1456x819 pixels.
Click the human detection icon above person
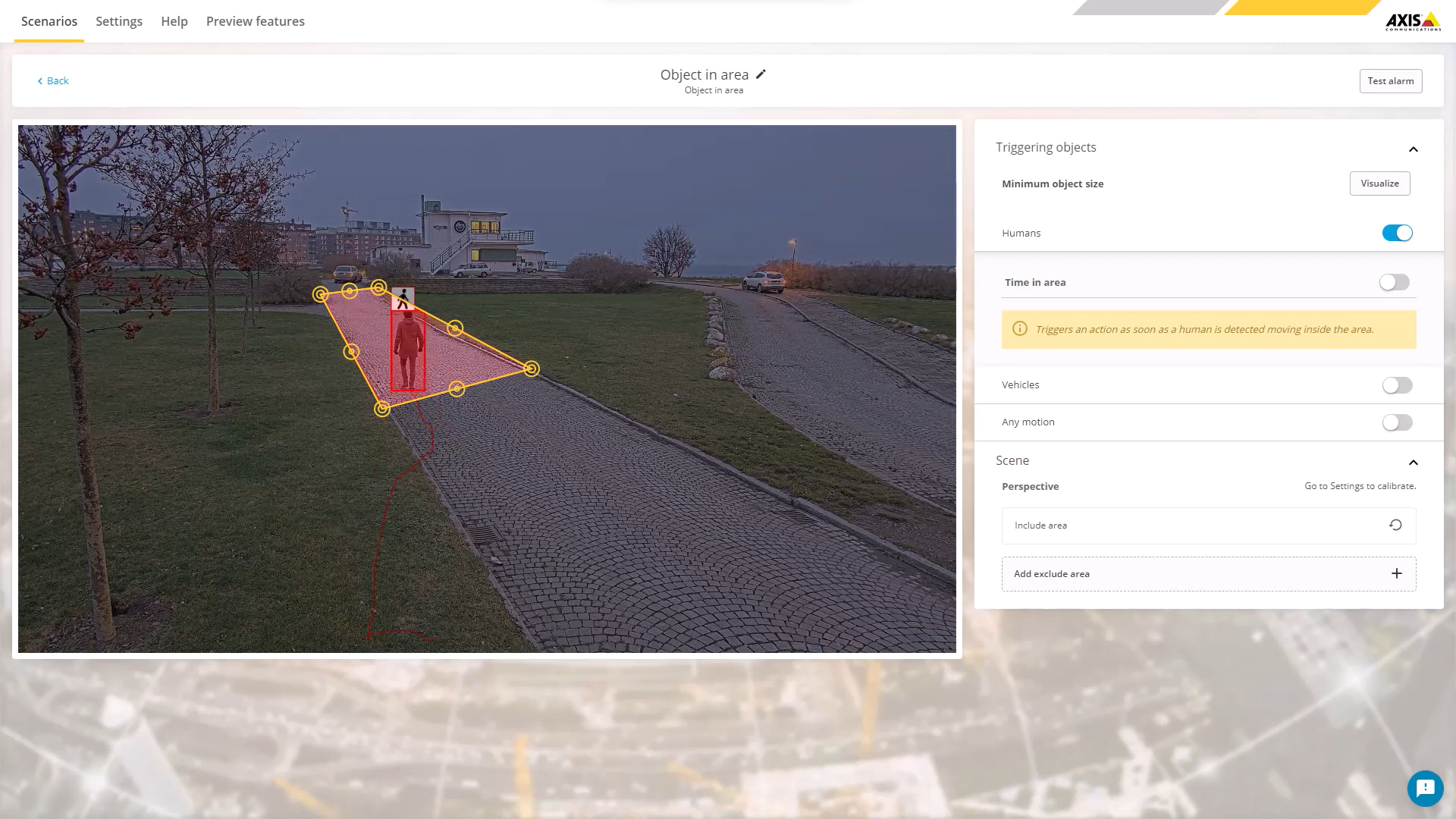[403, 300]
